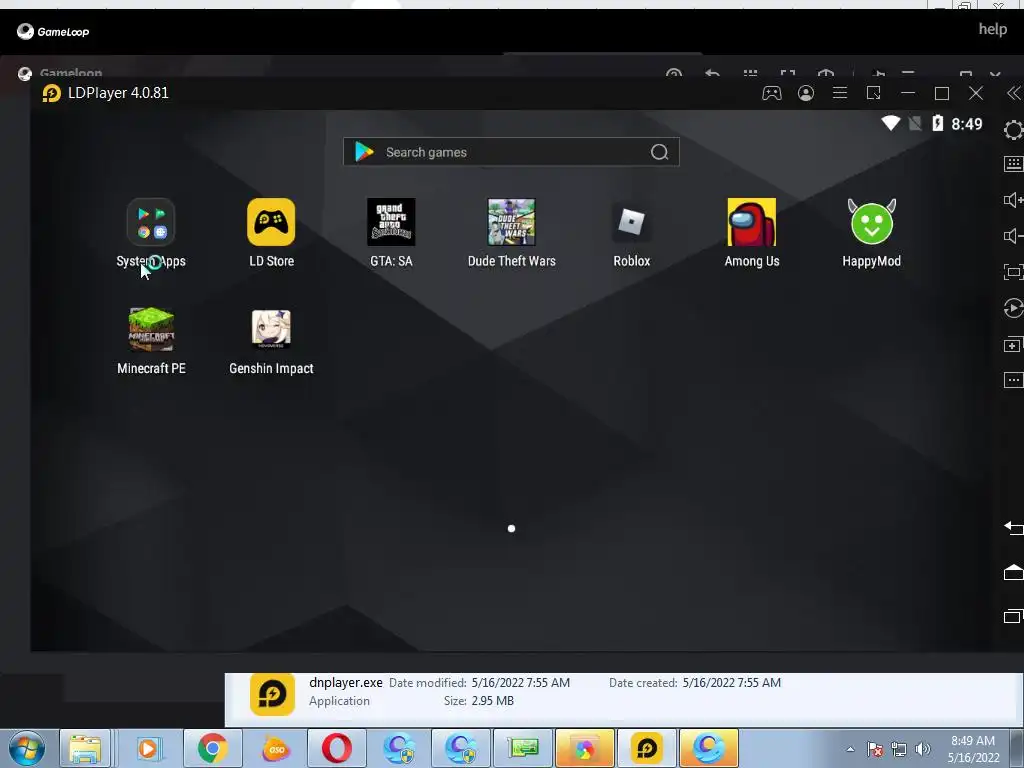1024x768 pixels.
Task: Click the Android back button in sidebar
Action: coord(1014,527)
